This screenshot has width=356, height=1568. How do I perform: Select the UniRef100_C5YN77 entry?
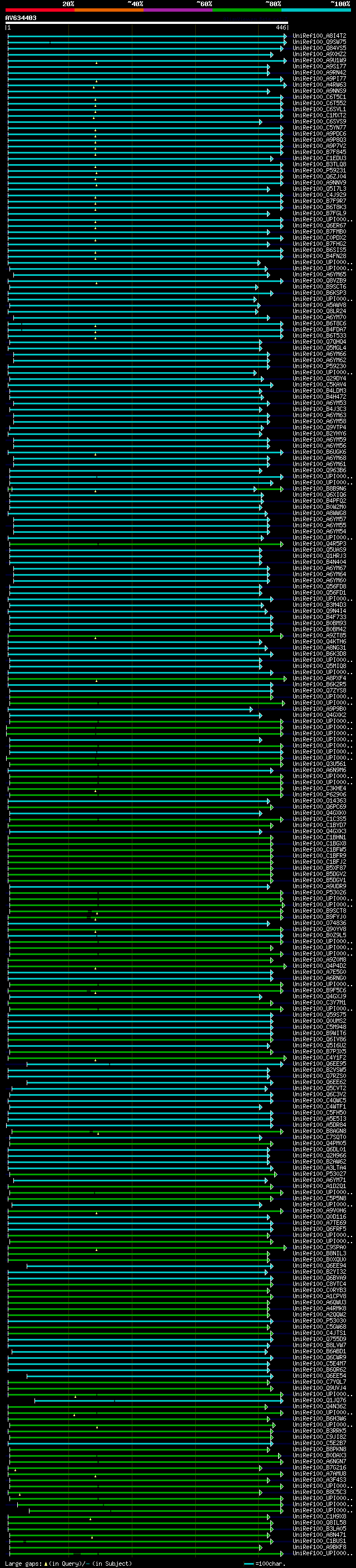pyautogui.click(x=319, y=128)
